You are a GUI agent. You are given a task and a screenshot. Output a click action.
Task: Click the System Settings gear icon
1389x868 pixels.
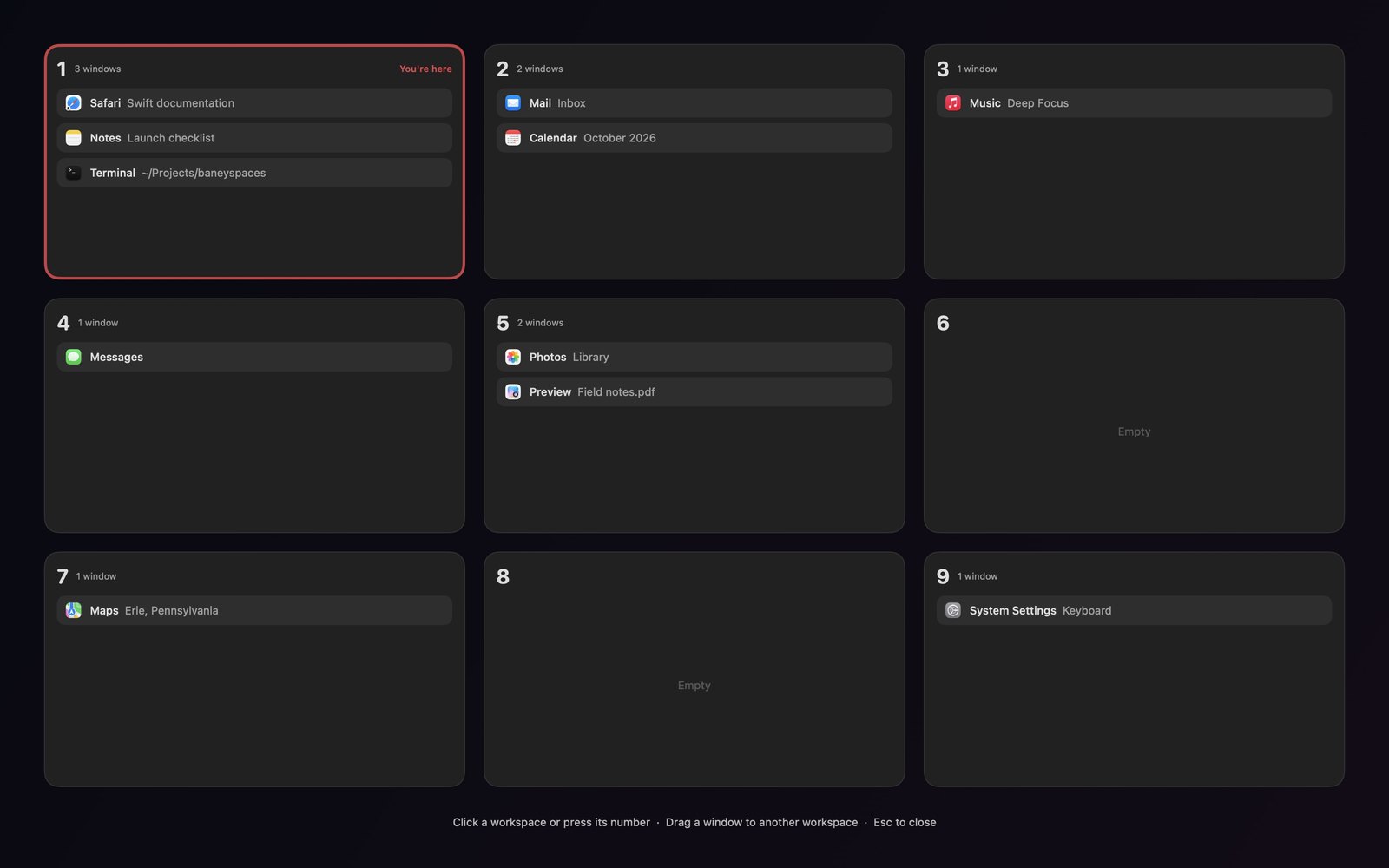pos(953,611)
